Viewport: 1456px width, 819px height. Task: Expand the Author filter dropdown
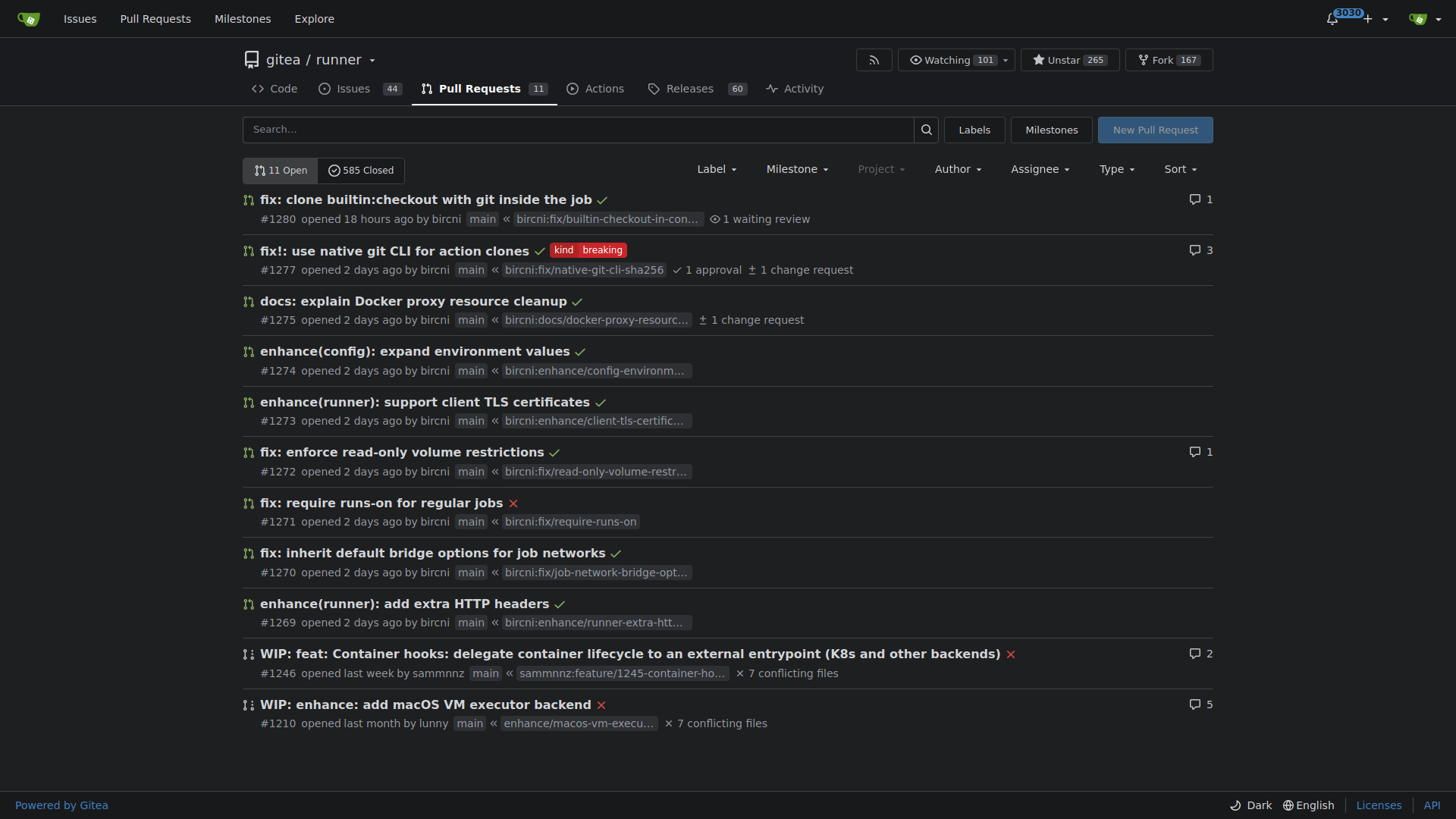coord(958,169)
